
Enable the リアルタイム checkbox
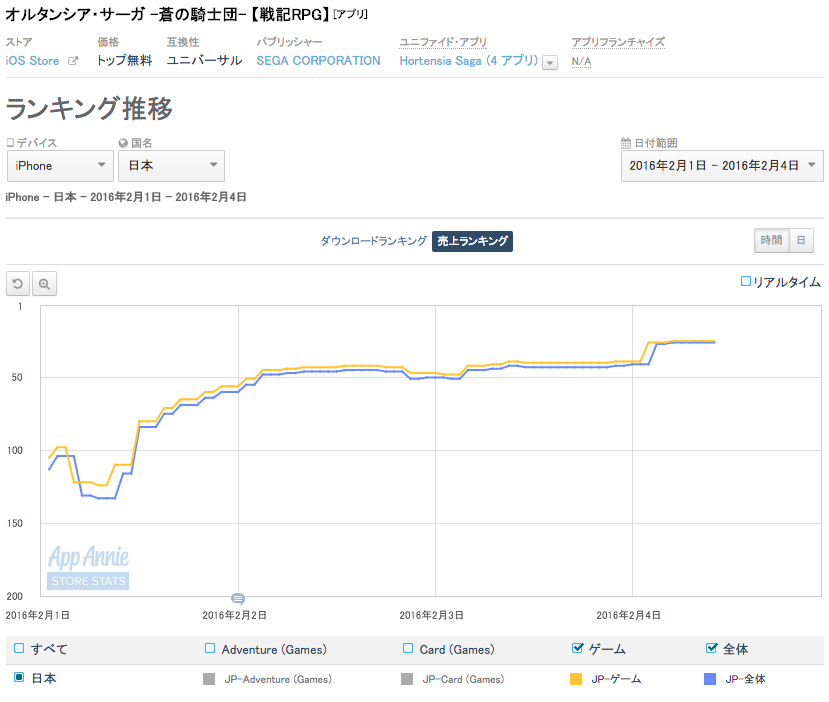(745, 281)
